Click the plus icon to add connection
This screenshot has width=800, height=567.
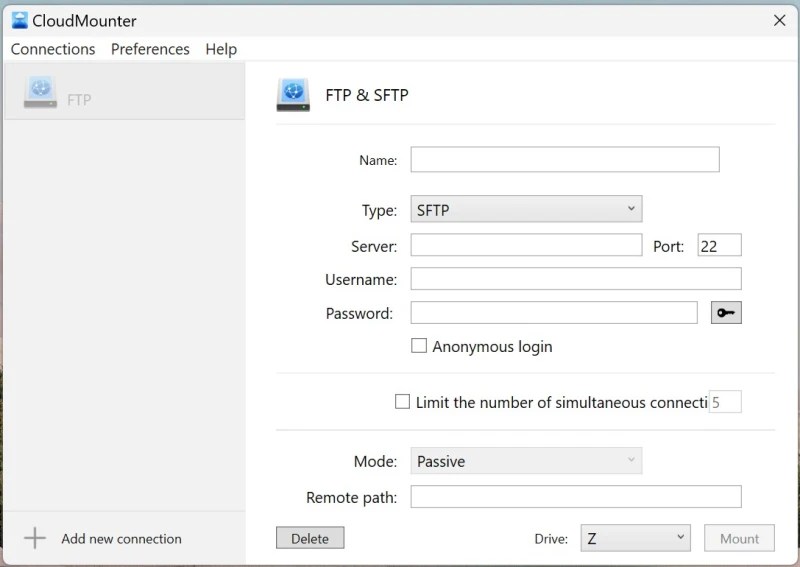[x=35, y=538]
